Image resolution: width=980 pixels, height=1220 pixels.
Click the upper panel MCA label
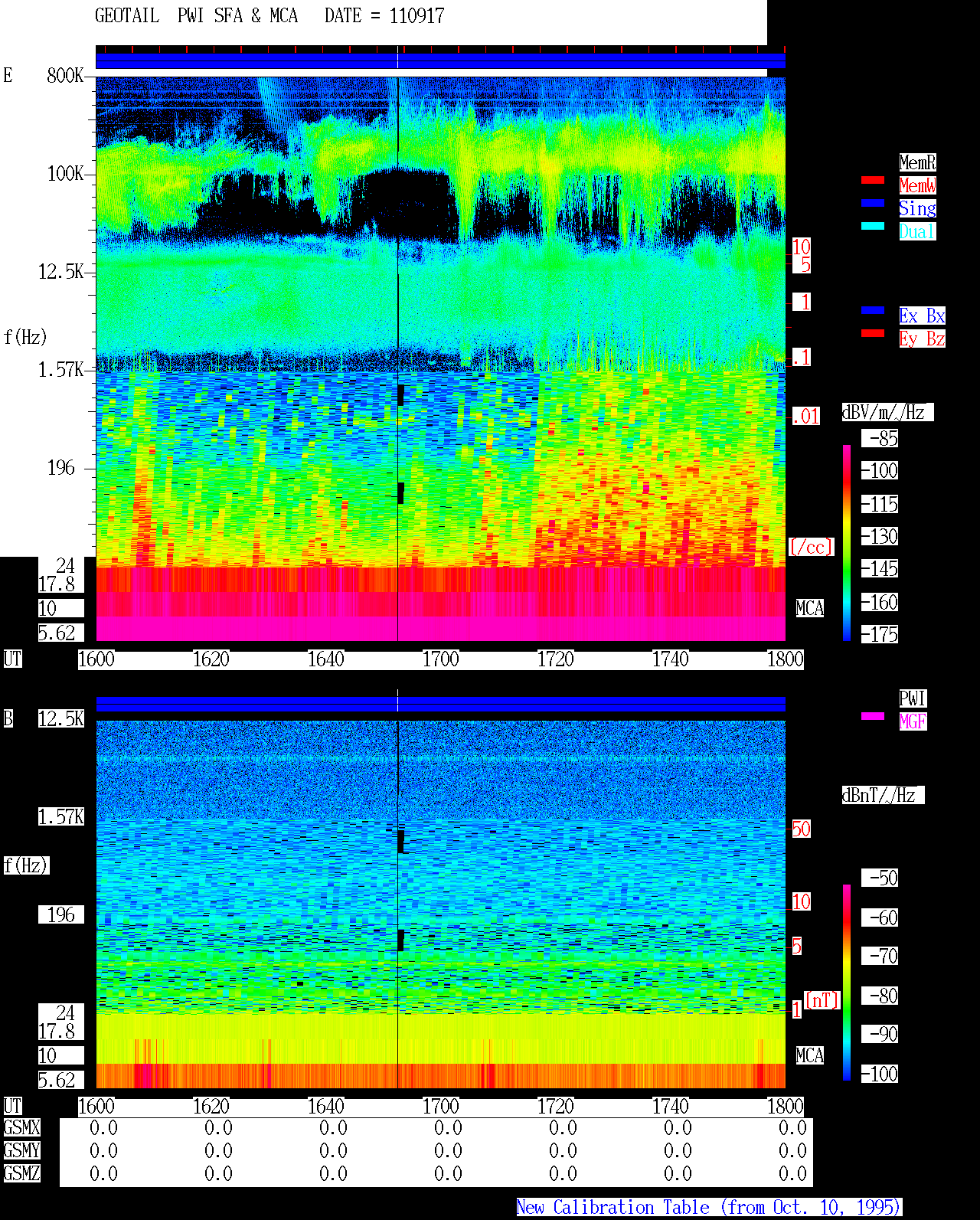810,609
